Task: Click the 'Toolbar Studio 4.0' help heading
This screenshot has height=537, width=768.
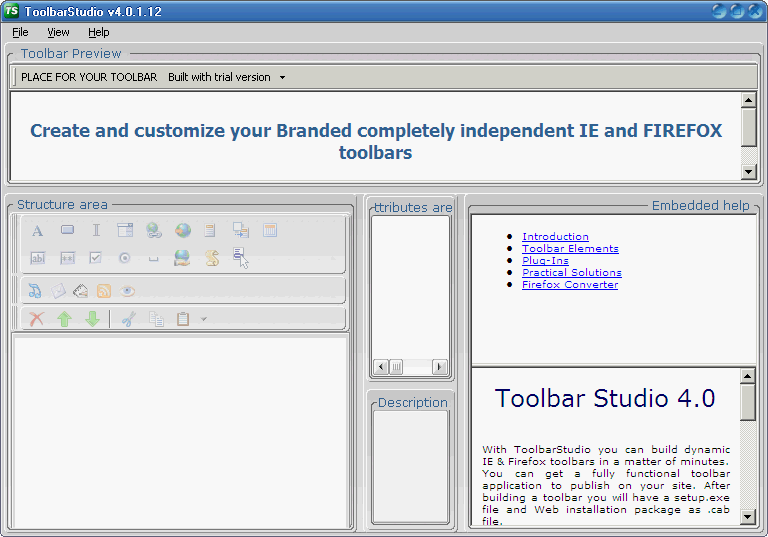Action: 605,398
